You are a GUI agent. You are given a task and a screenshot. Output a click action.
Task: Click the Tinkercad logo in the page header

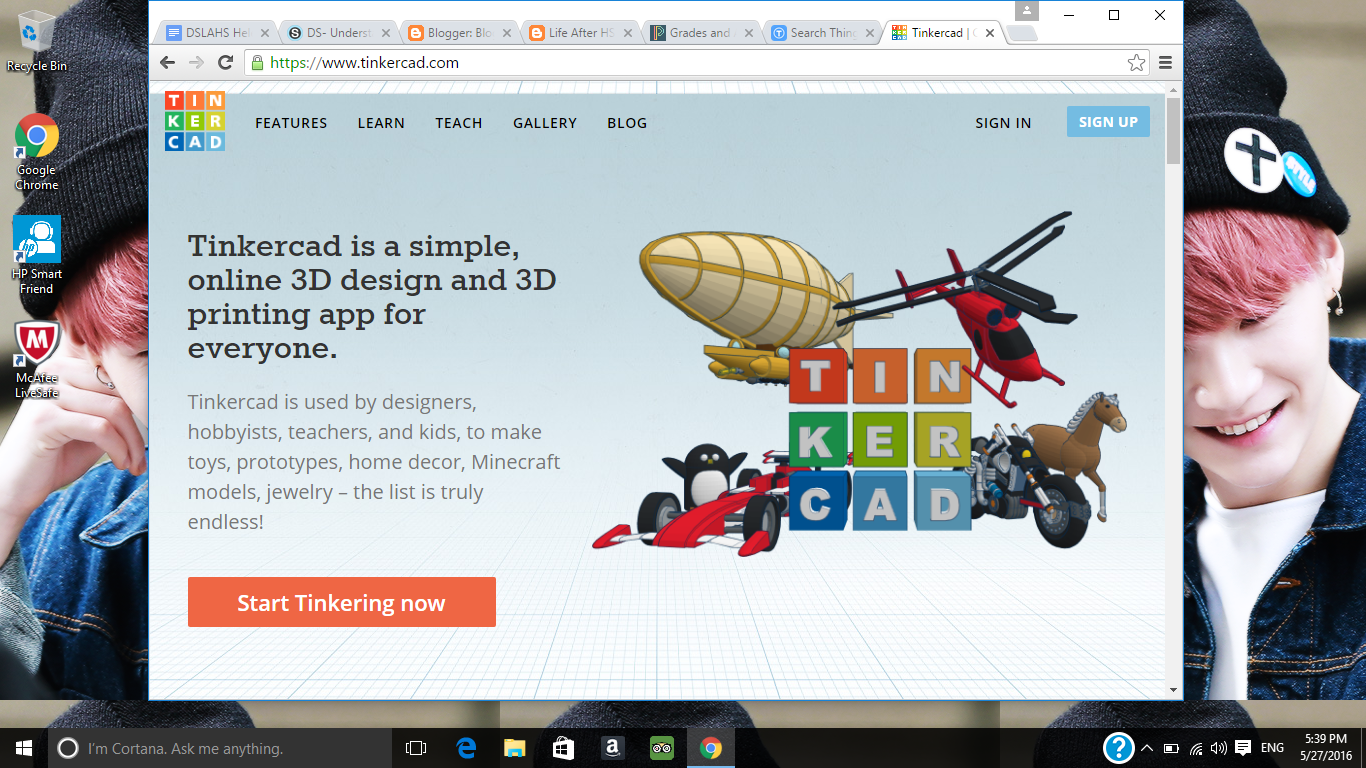pyautogui.click(x=194, y=122)
